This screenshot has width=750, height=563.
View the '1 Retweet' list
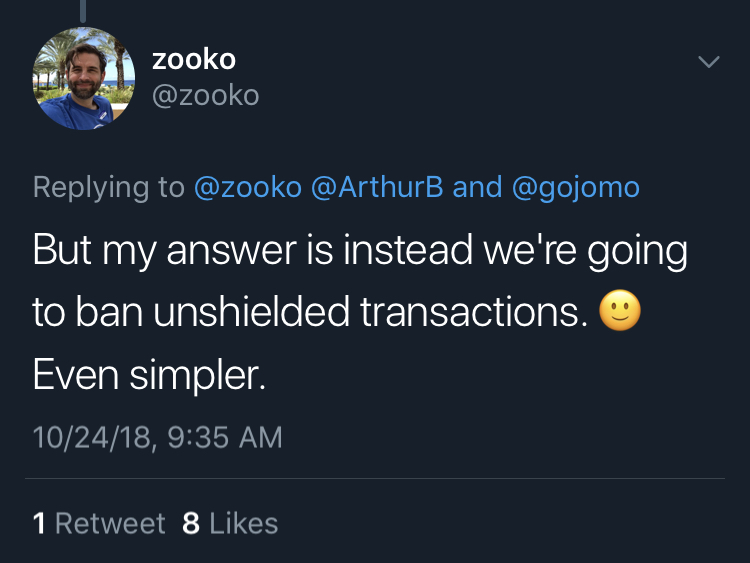(x=99, y=523)
